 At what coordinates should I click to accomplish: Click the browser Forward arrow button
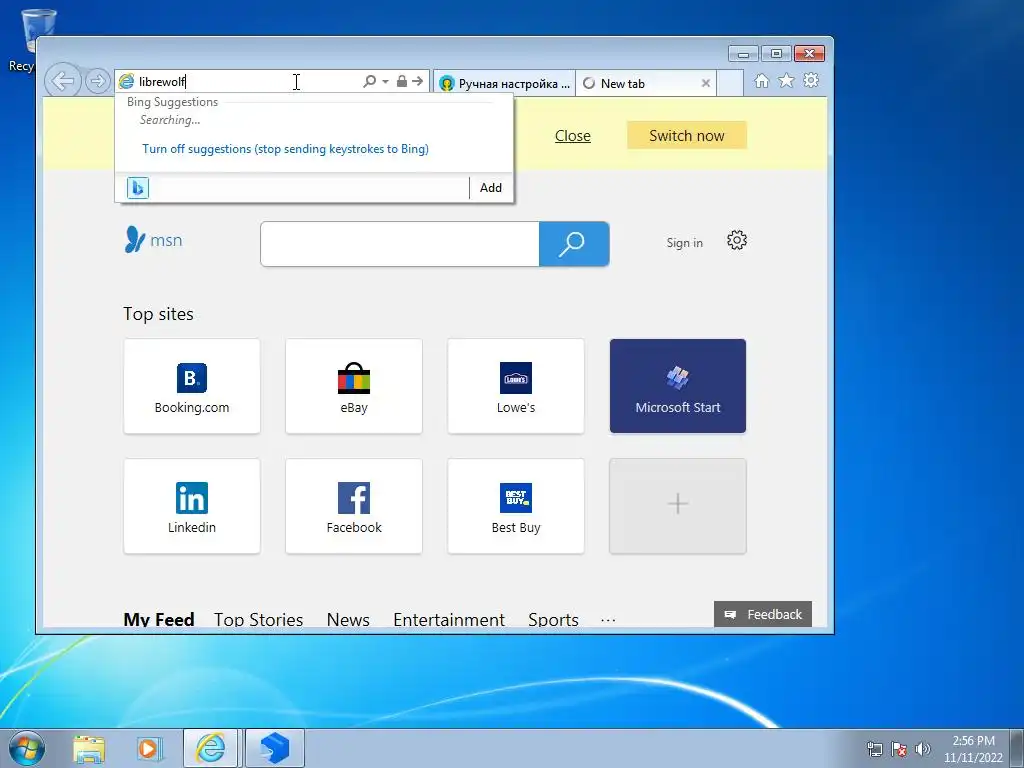tap(97, 81)
